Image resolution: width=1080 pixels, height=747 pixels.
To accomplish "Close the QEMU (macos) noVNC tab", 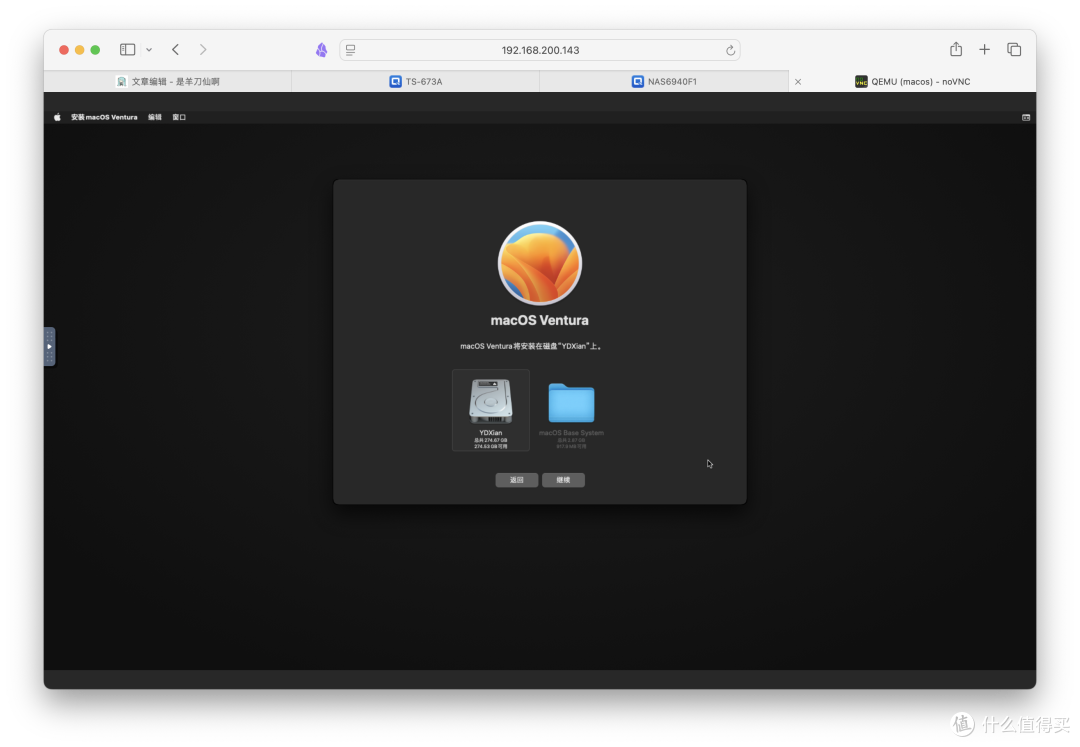I will pos(797,82).
